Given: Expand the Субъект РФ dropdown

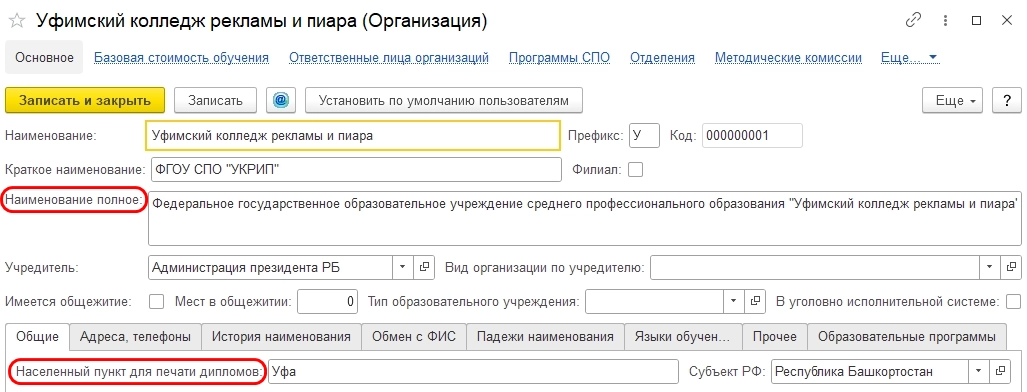Looking at the screenshot, I should tap(979, 371).
